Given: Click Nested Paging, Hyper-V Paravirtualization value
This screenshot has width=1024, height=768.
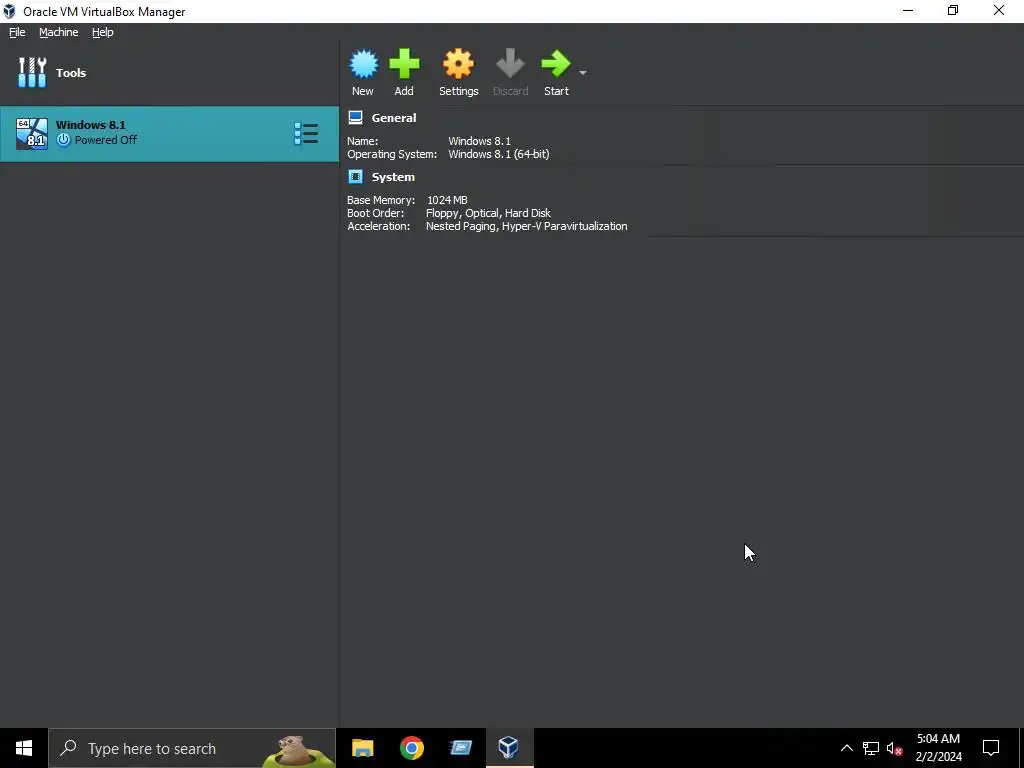Looking at the screenshot, I should pos(526,226).
